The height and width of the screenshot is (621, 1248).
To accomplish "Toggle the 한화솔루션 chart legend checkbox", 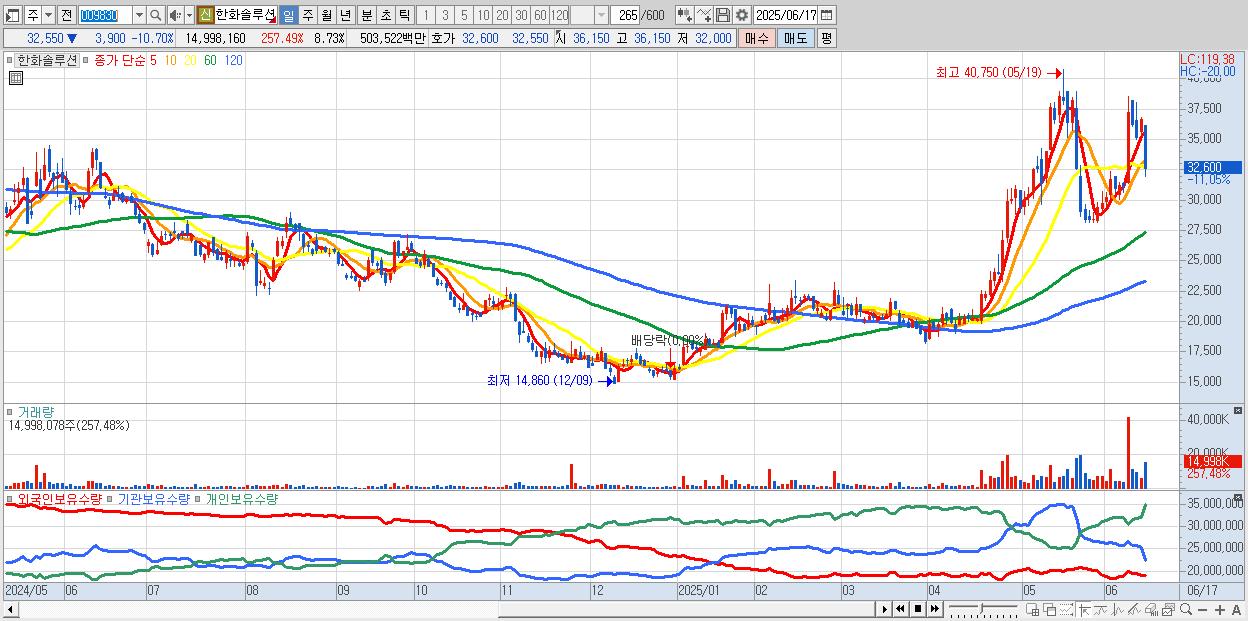I will [11, 60].
